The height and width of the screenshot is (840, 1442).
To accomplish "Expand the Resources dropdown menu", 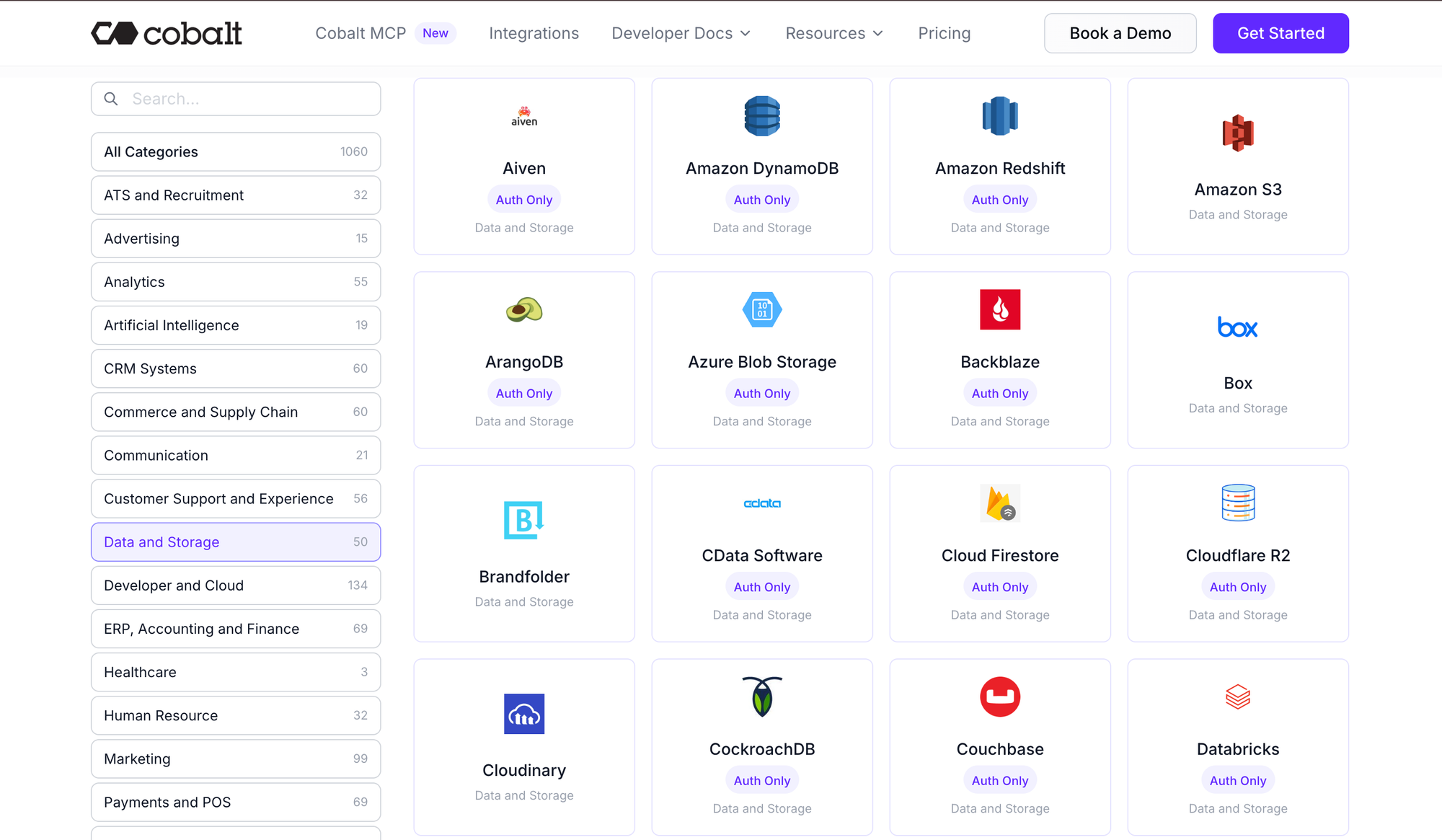I will [834, 33].
